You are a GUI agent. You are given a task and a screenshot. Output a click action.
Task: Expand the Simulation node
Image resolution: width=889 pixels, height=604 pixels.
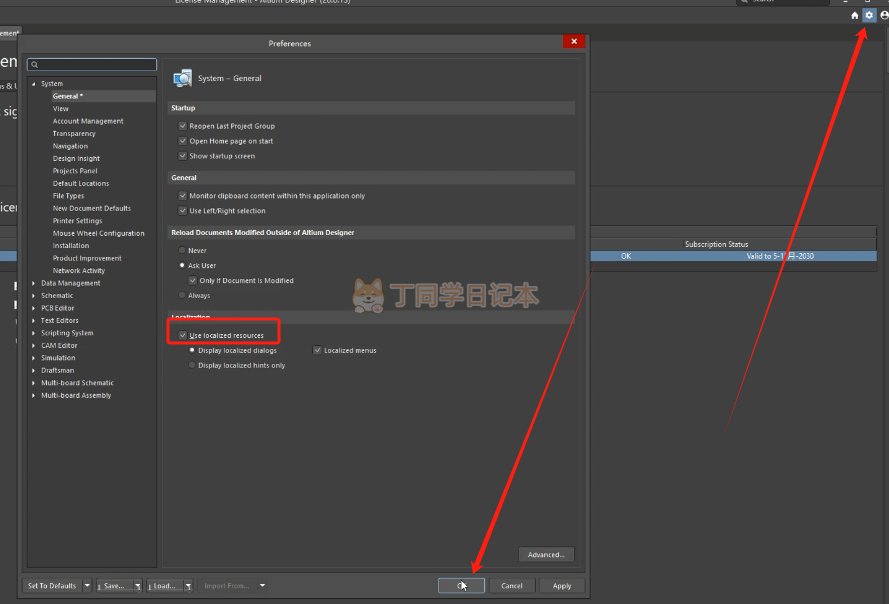coord(33,358)
